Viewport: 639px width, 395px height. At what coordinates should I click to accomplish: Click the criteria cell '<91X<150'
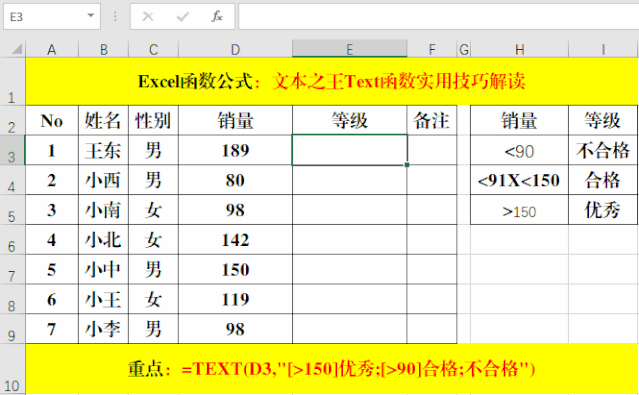coord(520,180)
